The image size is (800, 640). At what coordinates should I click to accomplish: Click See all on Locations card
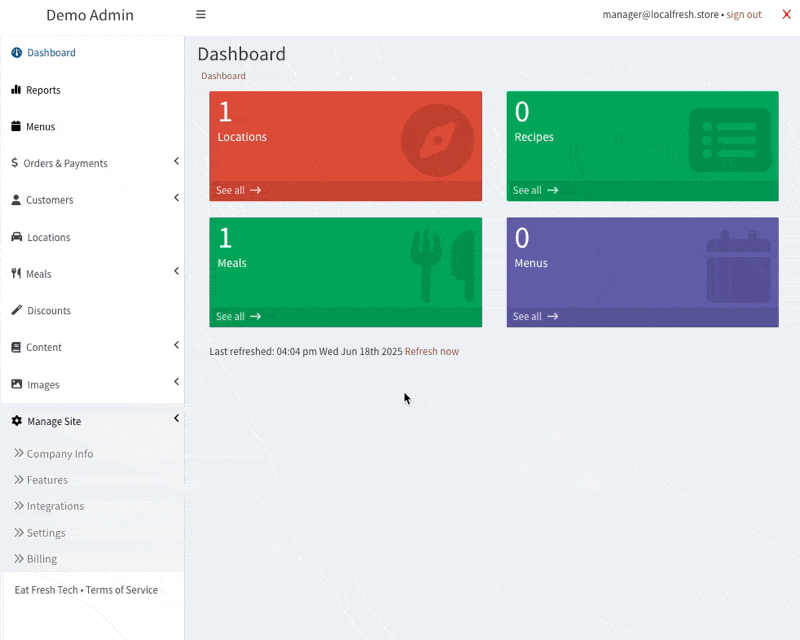pyautogui.click(x=230, y=190)
